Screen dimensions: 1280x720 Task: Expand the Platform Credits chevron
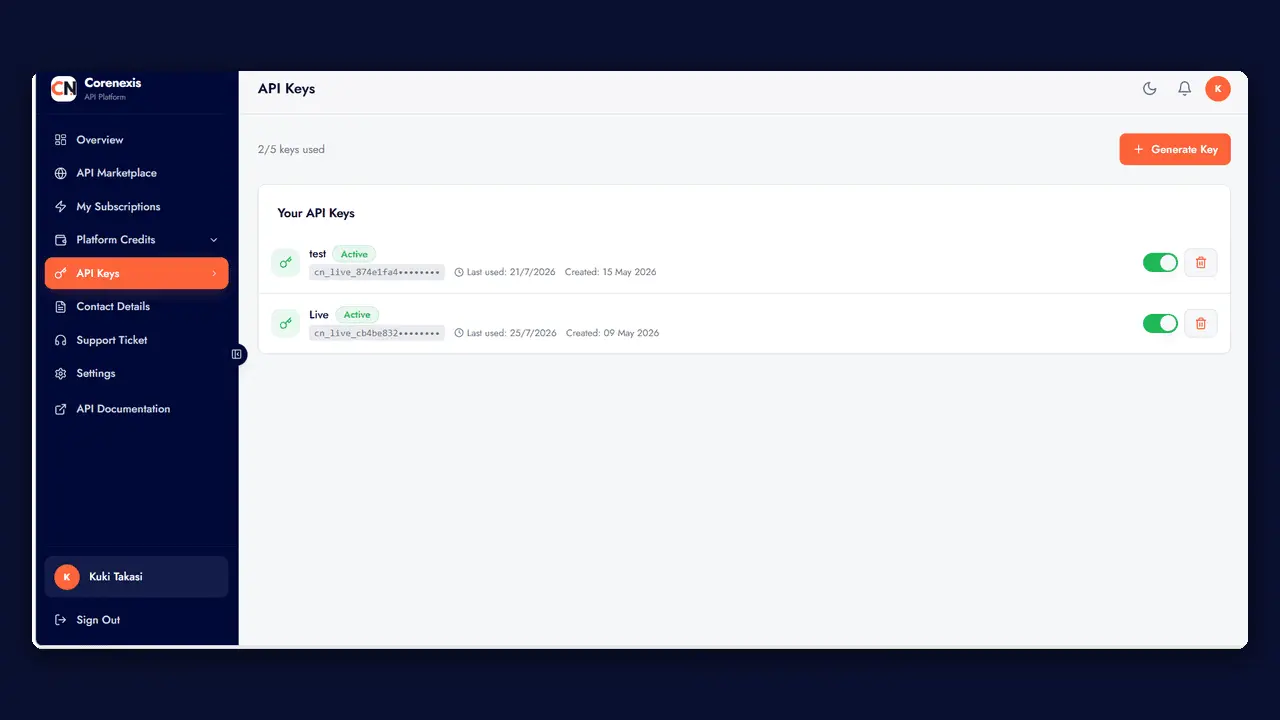tap(214, 240)
